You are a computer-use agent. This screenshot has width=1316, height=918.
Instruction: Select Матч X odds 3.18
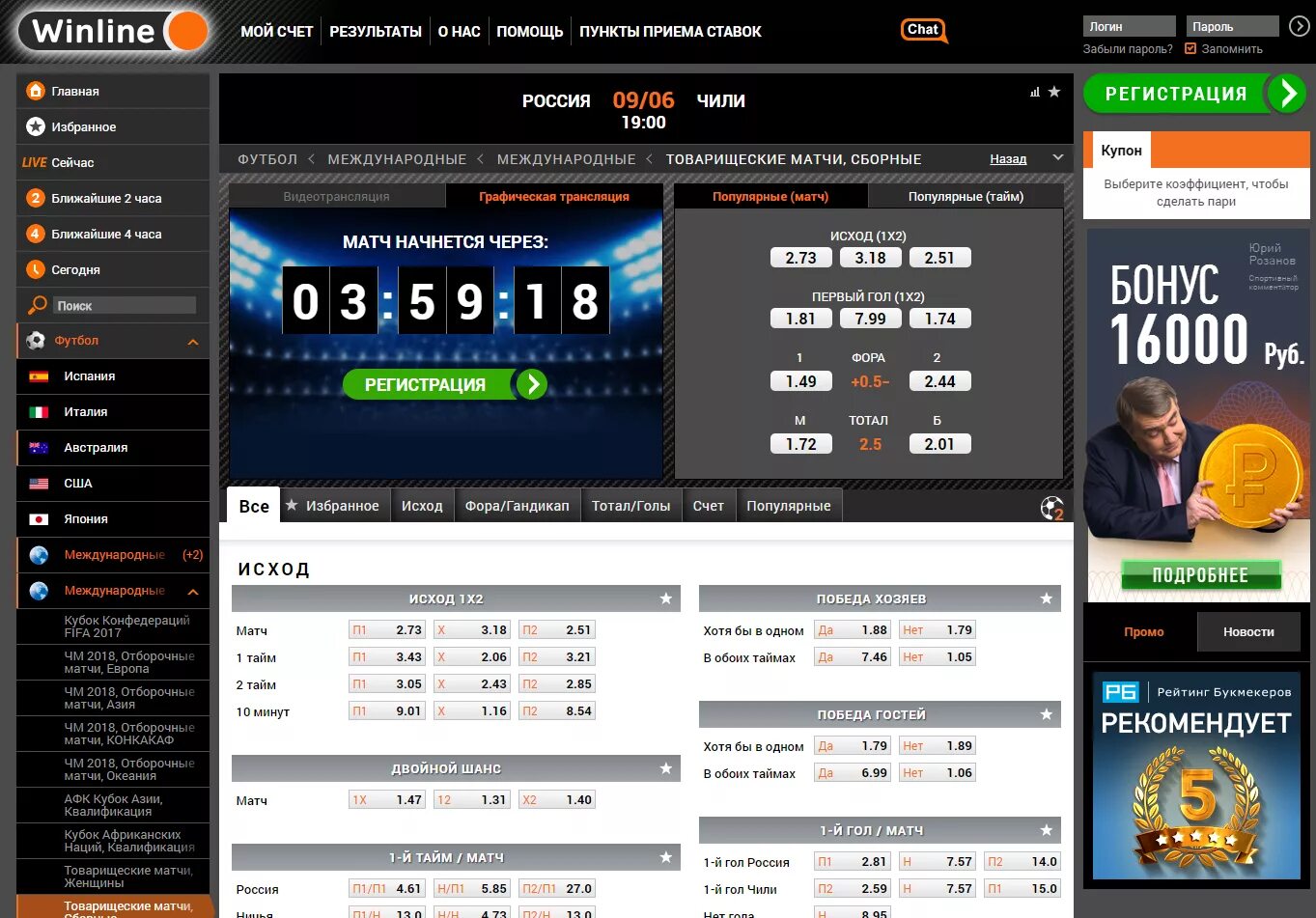471,629
